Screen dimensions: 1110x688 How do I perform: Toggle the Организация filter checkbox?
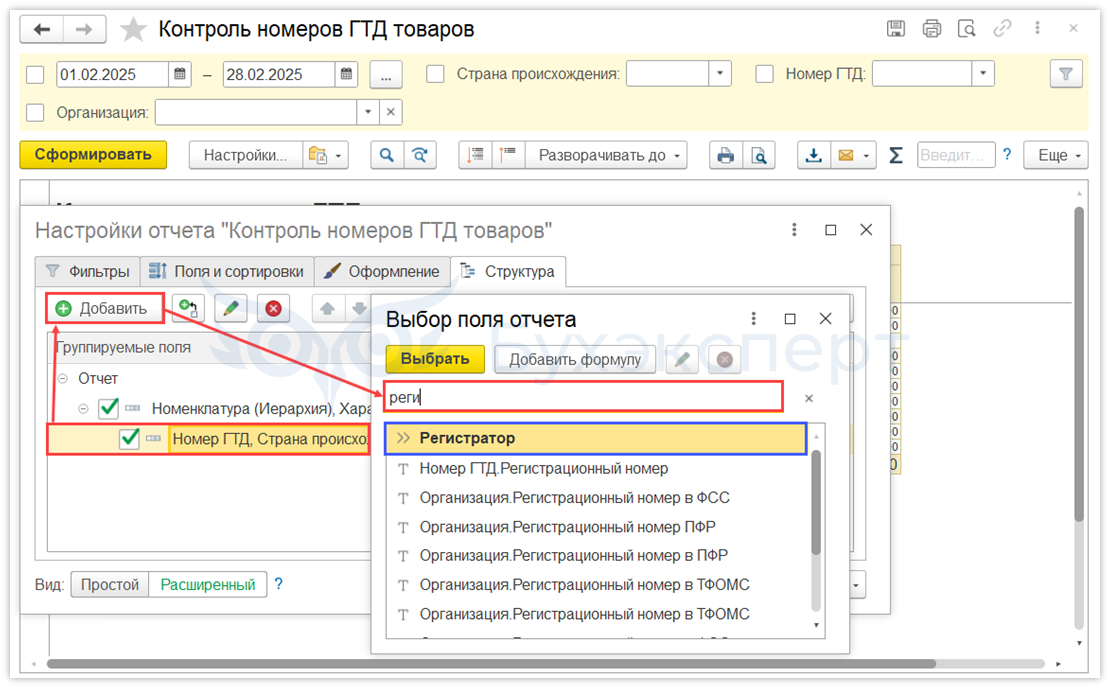click(x=35, y=112)
